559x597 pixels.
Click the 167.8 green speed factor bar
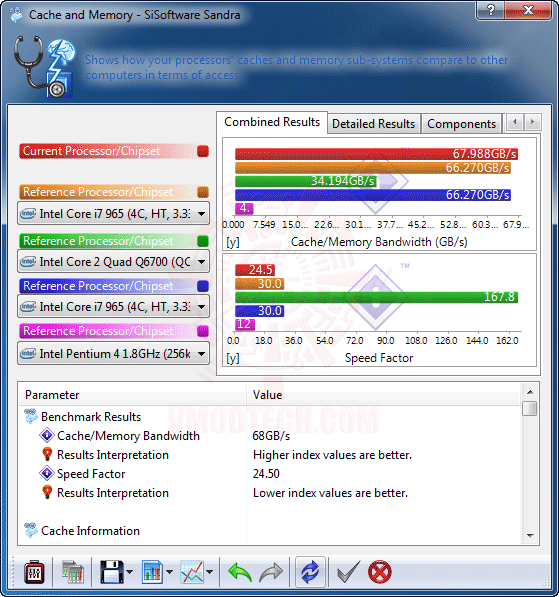376,297
